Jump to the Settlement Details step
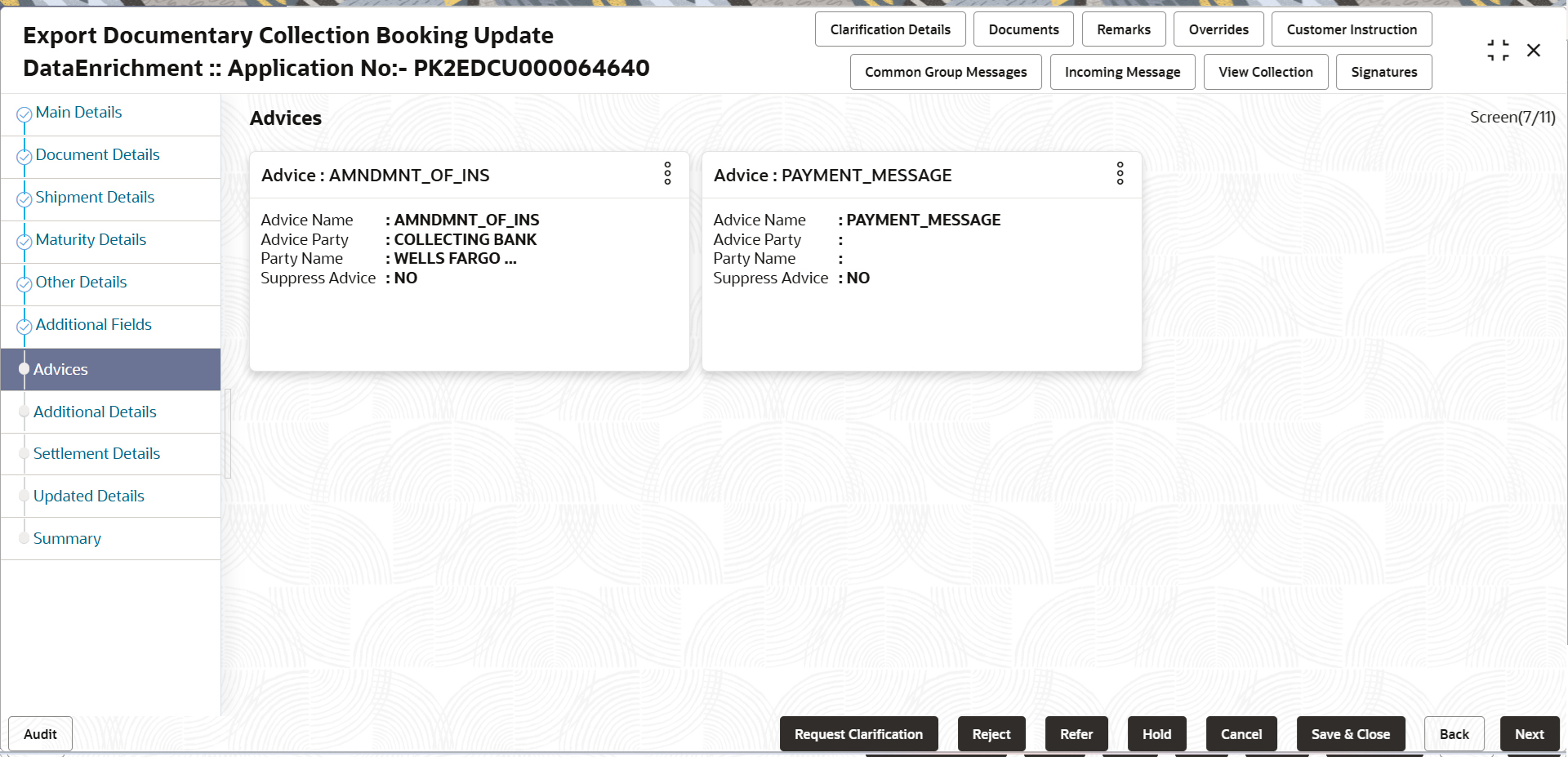The width and height of the screenshot is (1568, 757). point(96,454)
